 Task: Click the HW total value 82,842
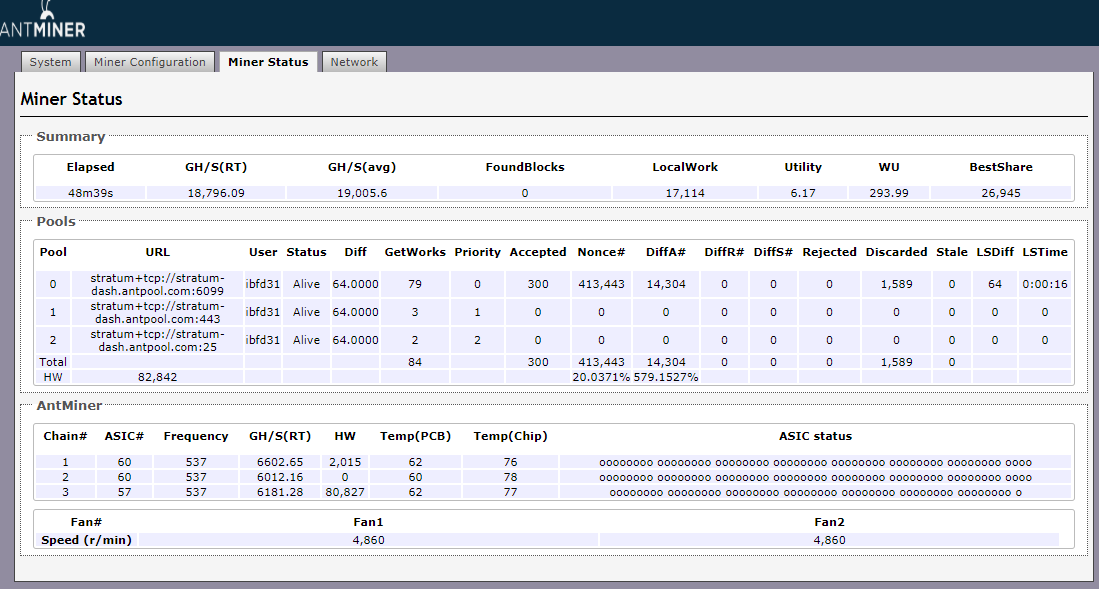point(157,377)
